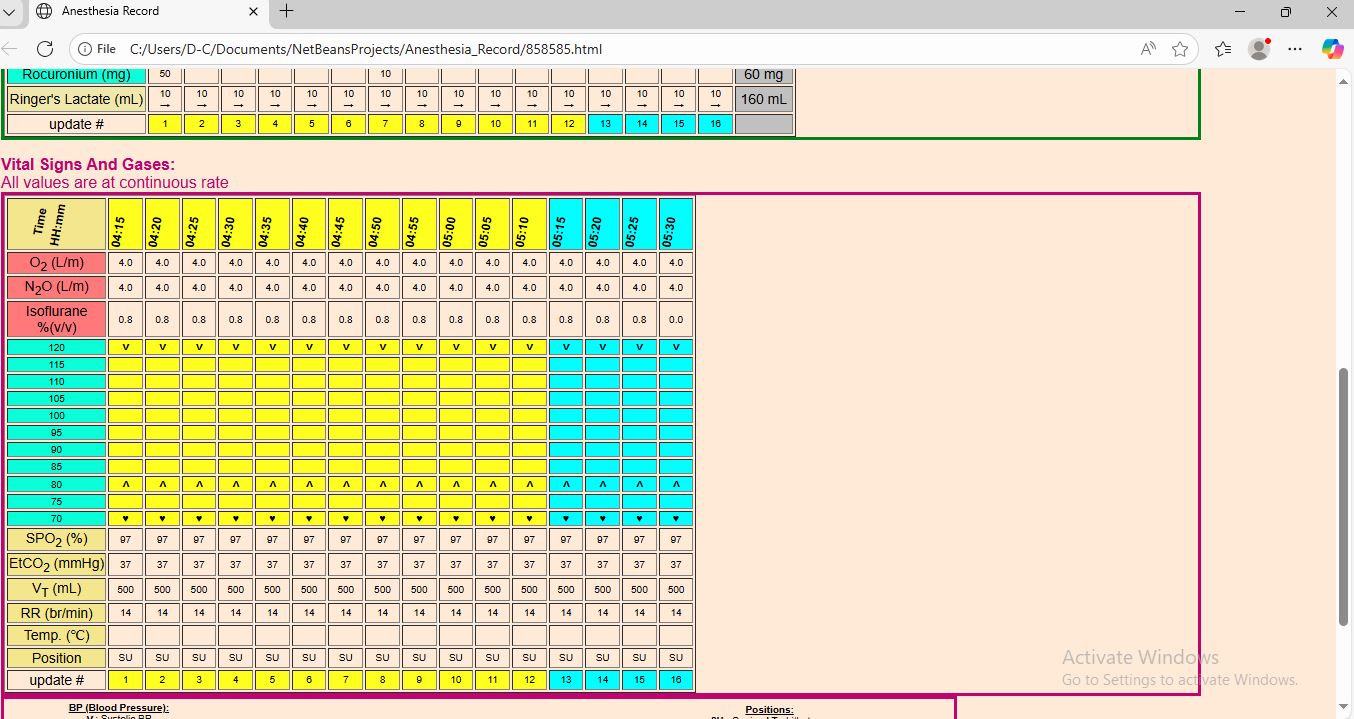Add this page to favorites with the star
The height and width of the screenshot is (719, 1354).
click(1180, 49)
